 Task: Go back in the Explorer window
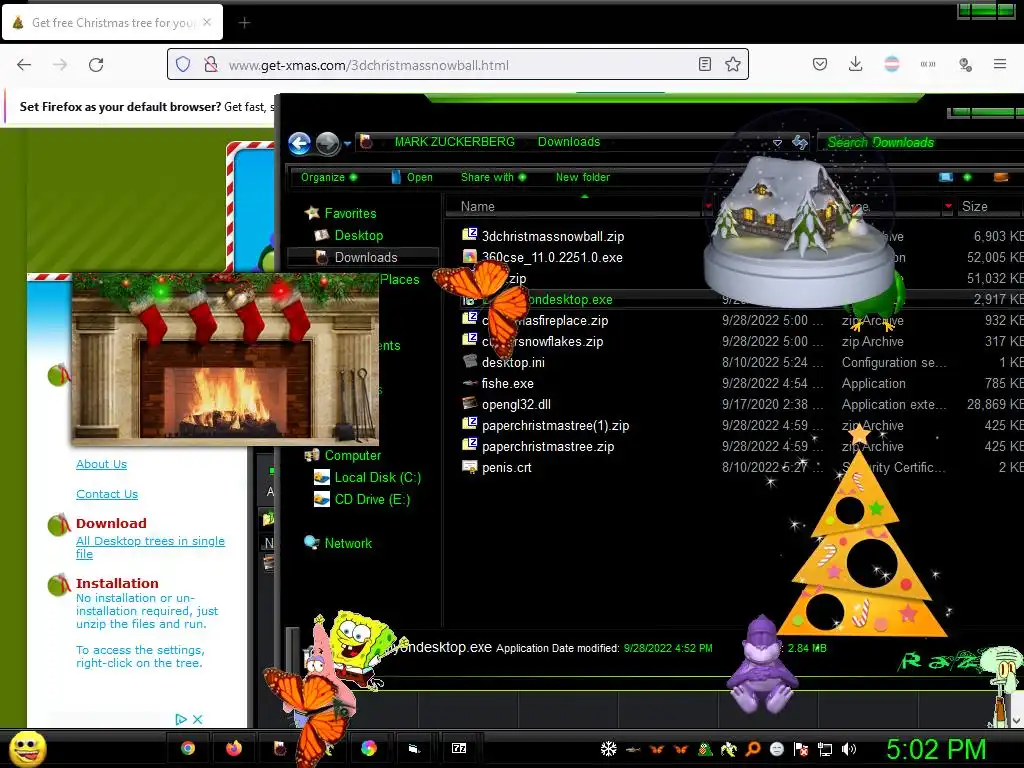coord(300,143)
